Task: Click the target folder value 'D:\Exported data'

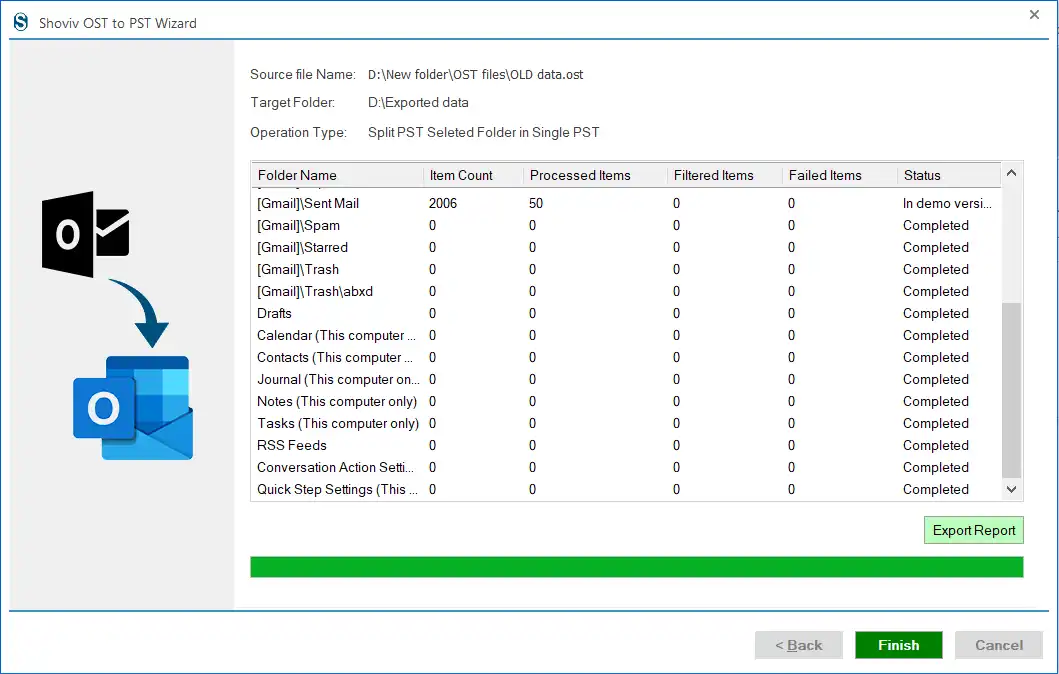Action: click(418, 103)
